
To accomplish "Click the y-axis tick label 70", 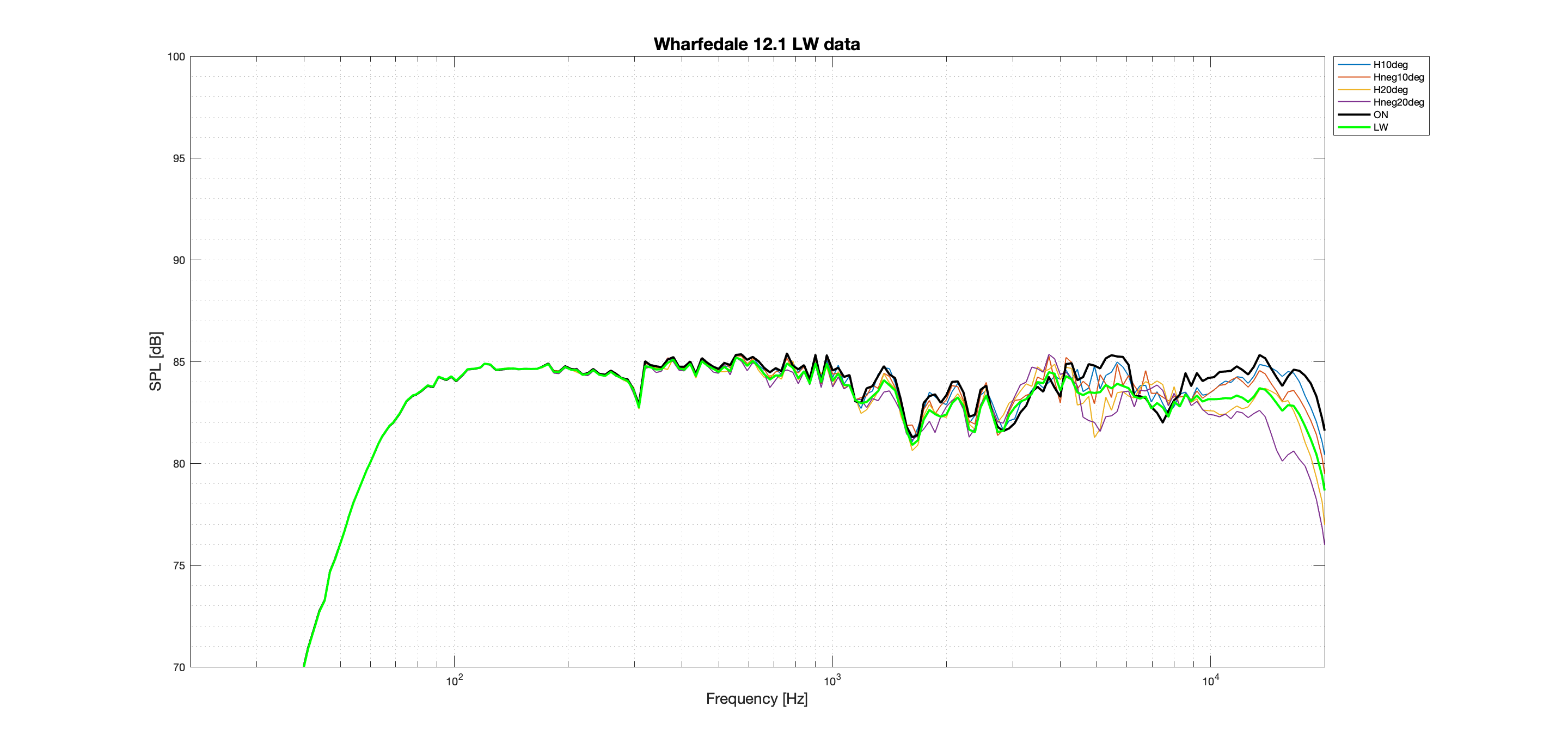I will click(179, 667).
